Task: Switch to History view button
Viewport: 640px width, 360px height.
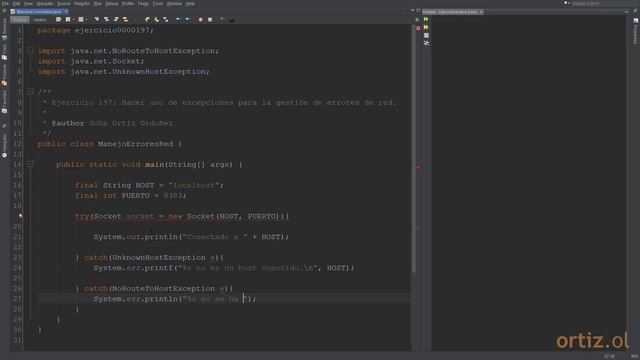Action: (40, 20)
